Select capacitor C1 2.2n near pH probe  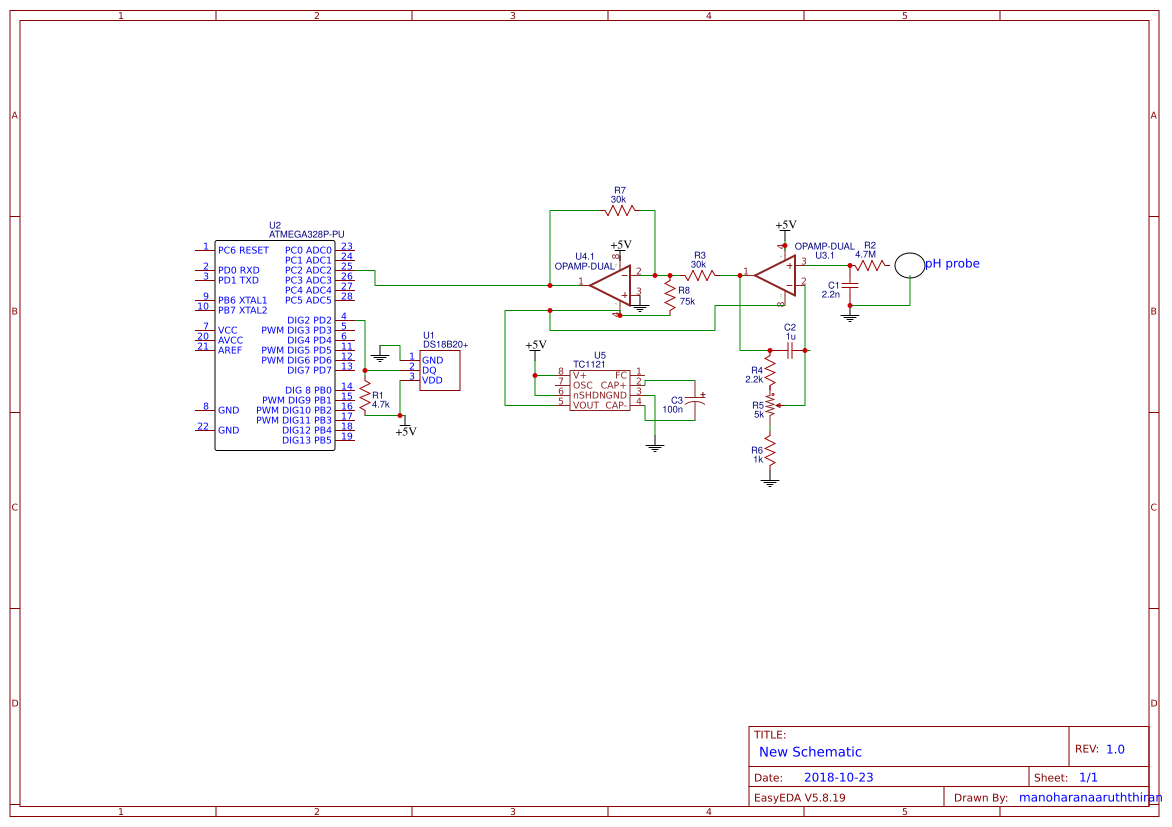point(850,287)
